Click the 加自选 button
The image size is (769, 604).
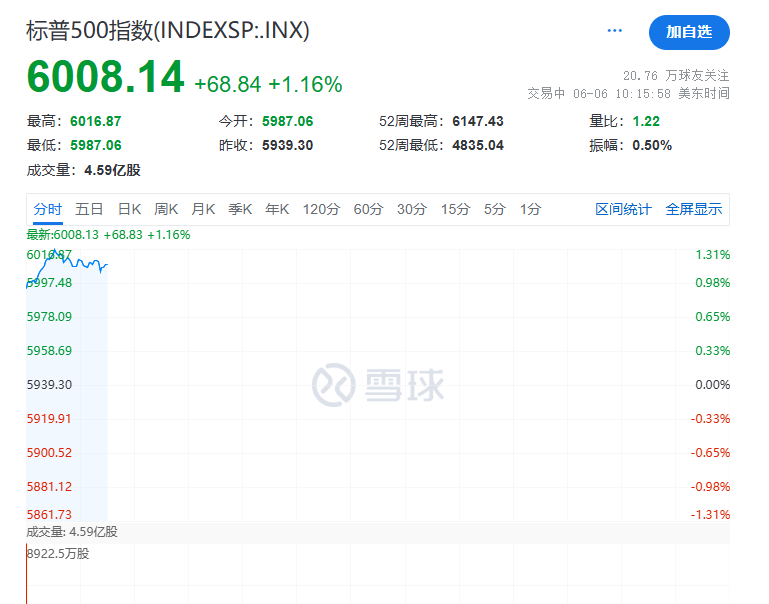(689, 32)
